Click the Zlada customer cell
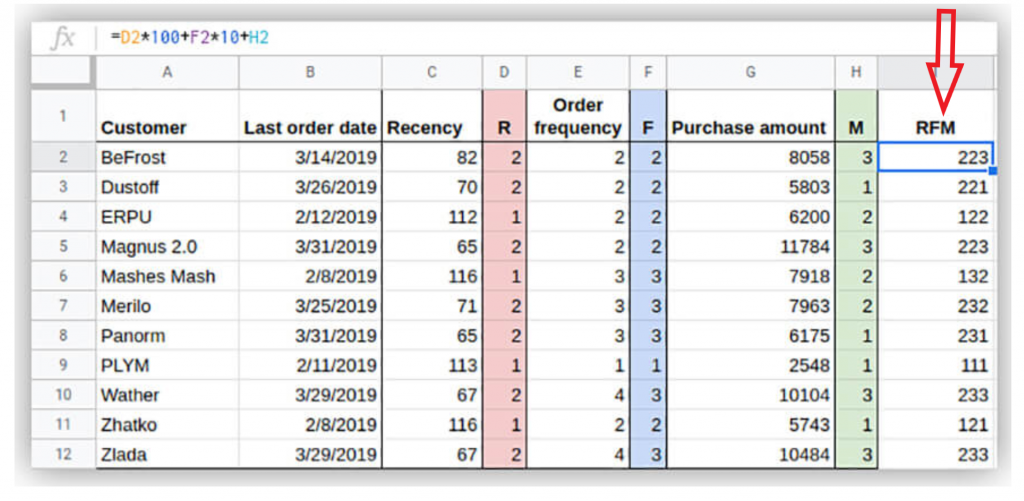The height and width of the screenshot is (501, 1024). click(x=166, y=454)
